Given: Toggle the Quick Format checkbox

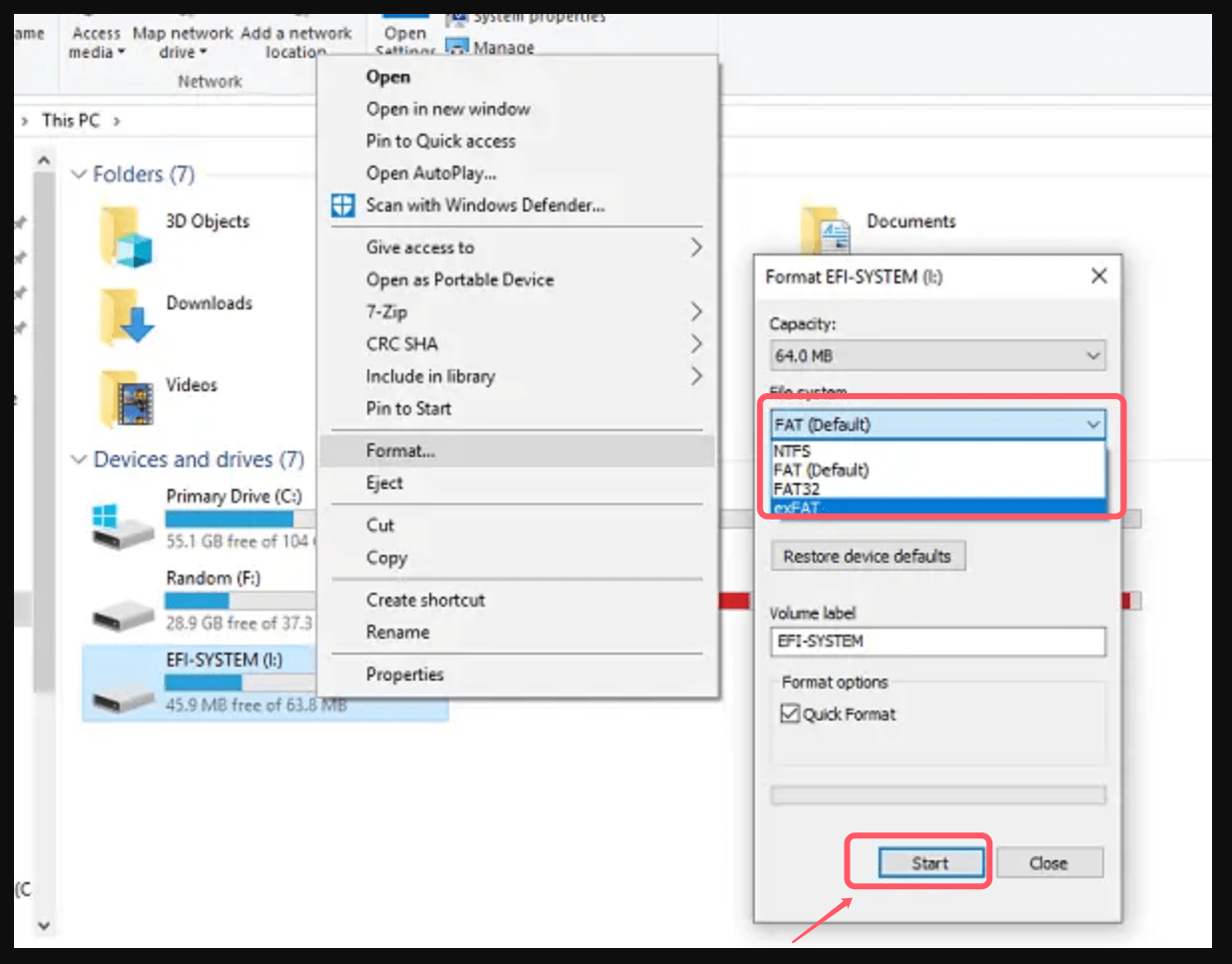Looking at the screenshot, I should [789, 714].
